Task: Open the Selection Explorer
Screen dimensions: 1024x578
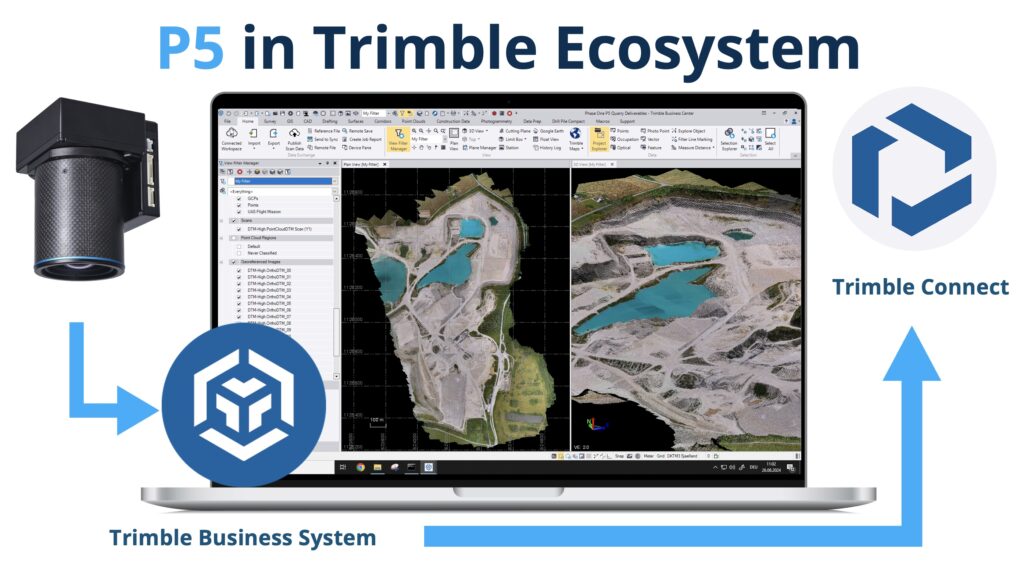Action: tap(729, 139)
